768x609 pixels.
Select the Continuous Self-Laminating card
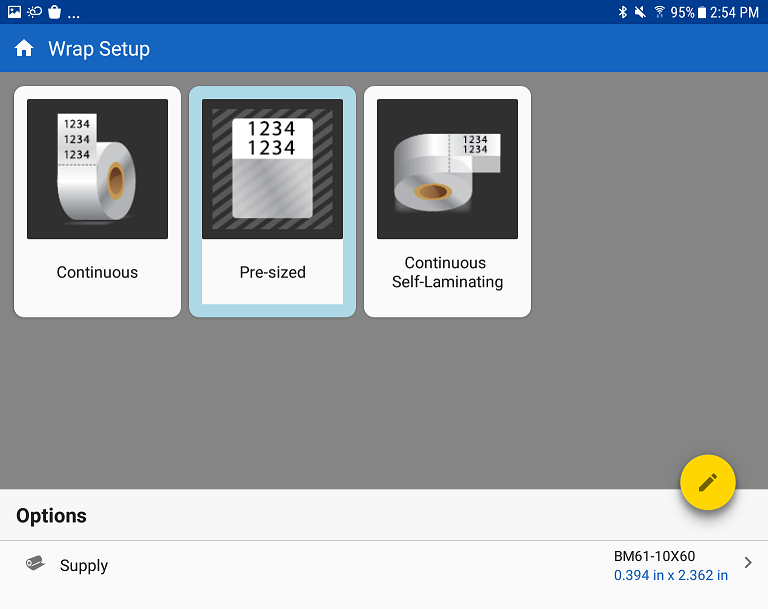pyautogui.click(x=447, y=201)
